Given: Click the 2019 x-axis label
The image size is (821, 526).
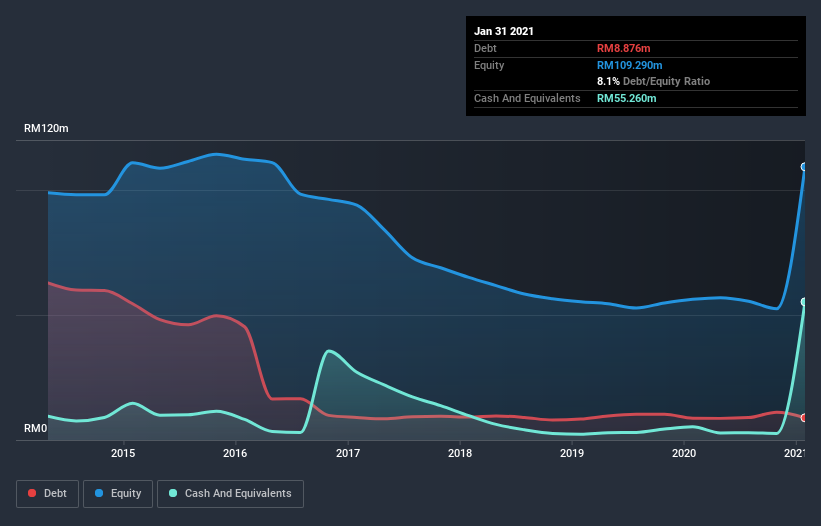Looking at the screenshot, I should pyautogui.click(x=572, y=453).
